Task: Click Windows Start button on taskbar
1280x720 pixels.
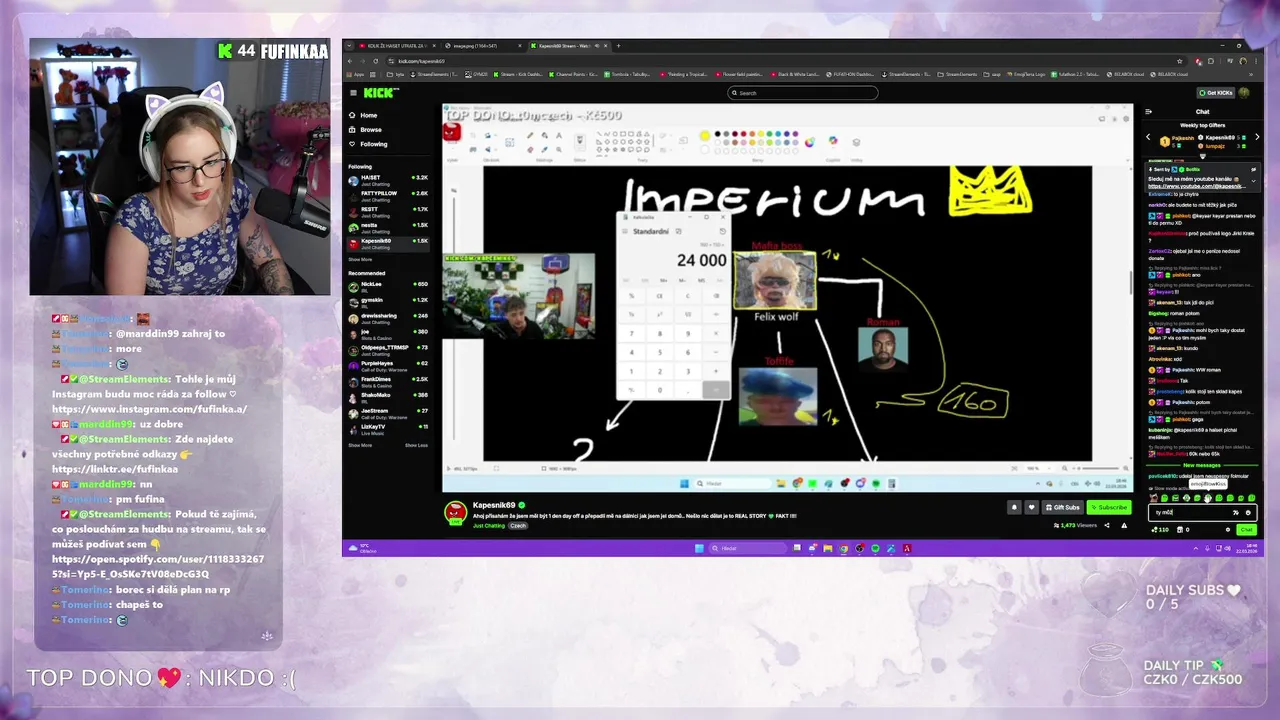Action: (x=699, y=548)
